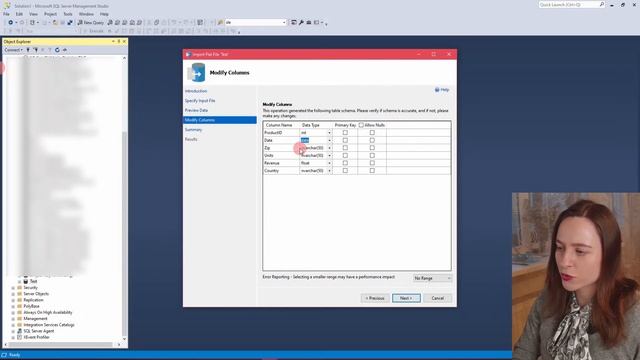
Task: Click the Help link in the wizard
Action: (x=442, y=90)
